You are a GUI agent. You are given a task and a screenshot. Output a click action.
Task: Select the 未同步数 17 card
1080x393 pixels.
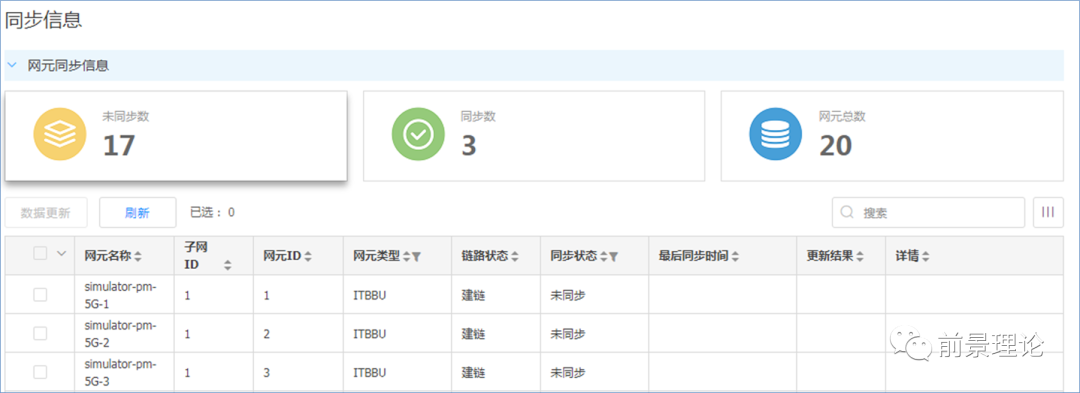coord(176,136)
